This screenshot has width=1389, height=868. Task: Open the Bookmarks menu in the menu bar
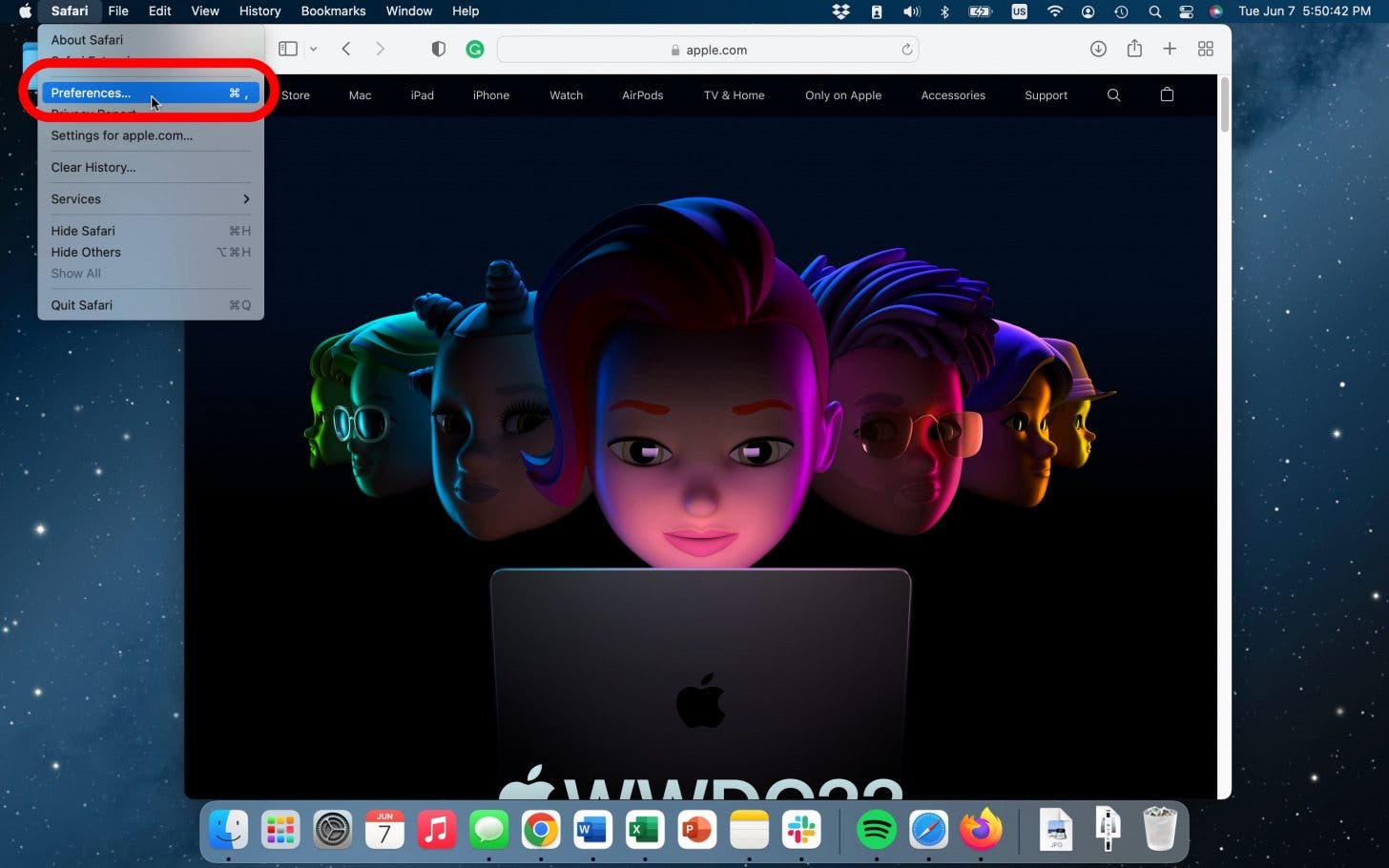(x=333, y=11)
